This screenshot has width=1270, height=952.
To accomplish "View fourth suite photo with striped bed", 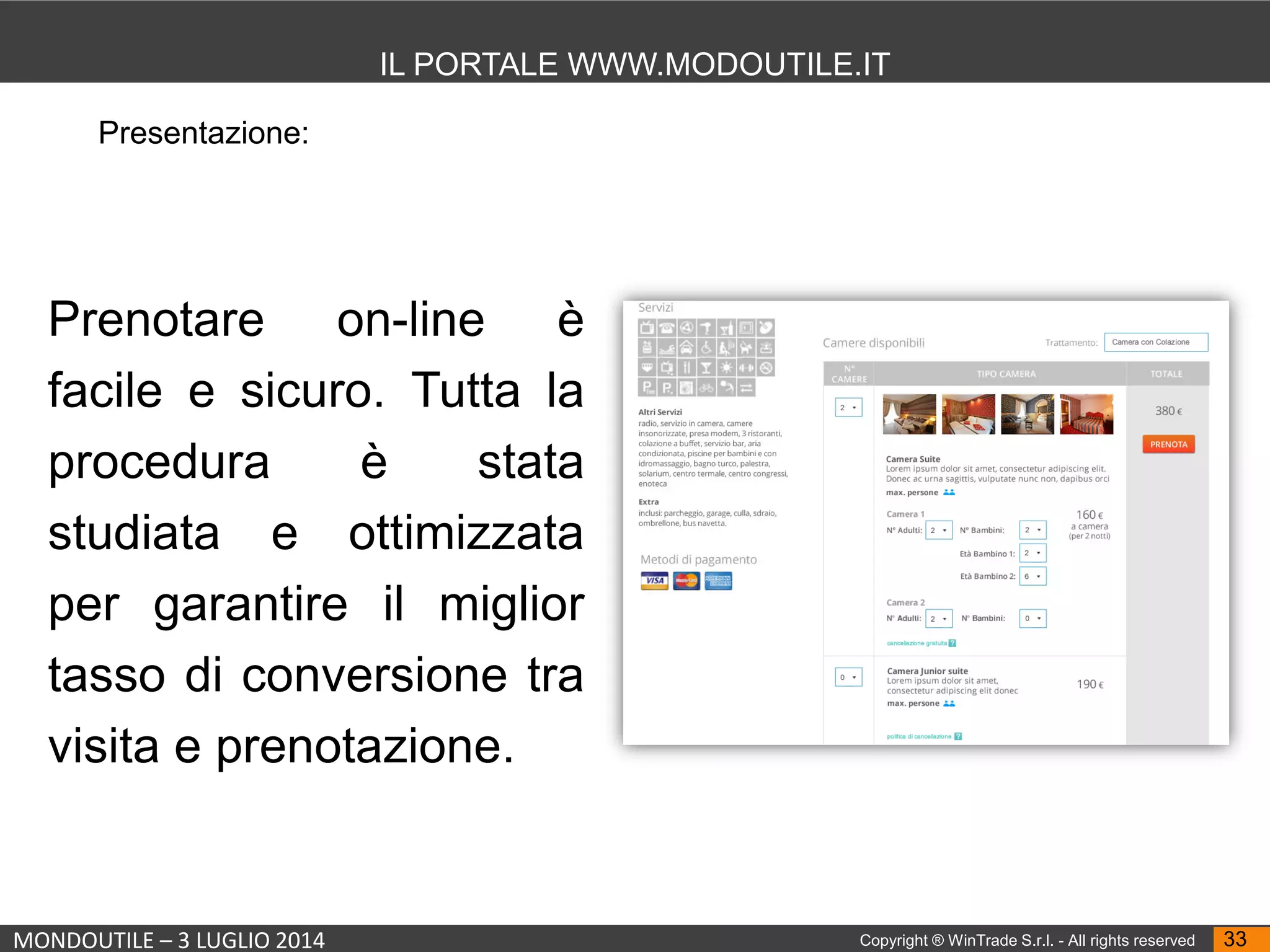I will click(x=1086, y=414).
